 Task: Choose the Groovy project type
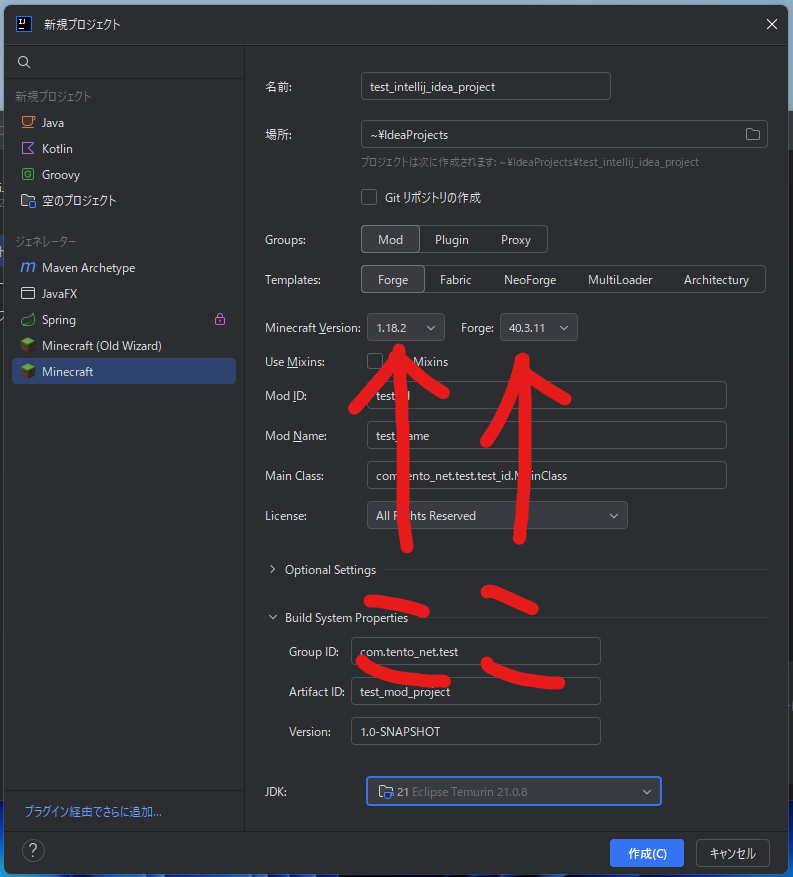(x=60, y=174)
